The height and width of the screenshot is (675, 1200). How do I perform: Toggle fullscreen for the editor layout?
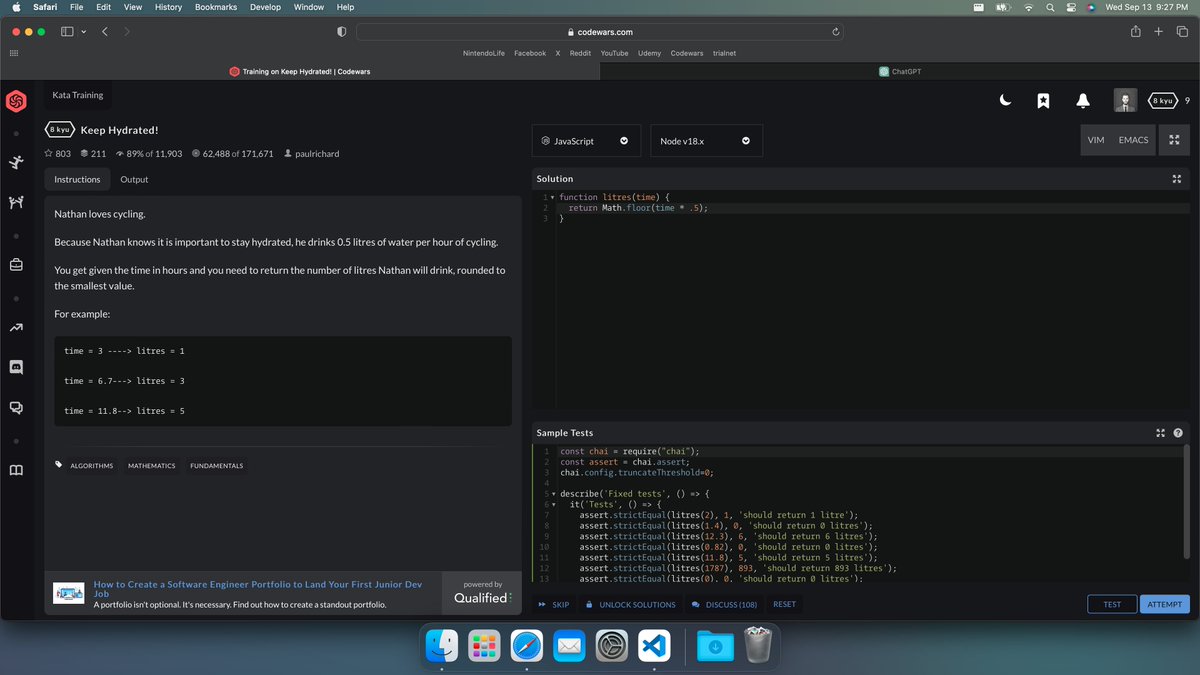click(1174, 140)
